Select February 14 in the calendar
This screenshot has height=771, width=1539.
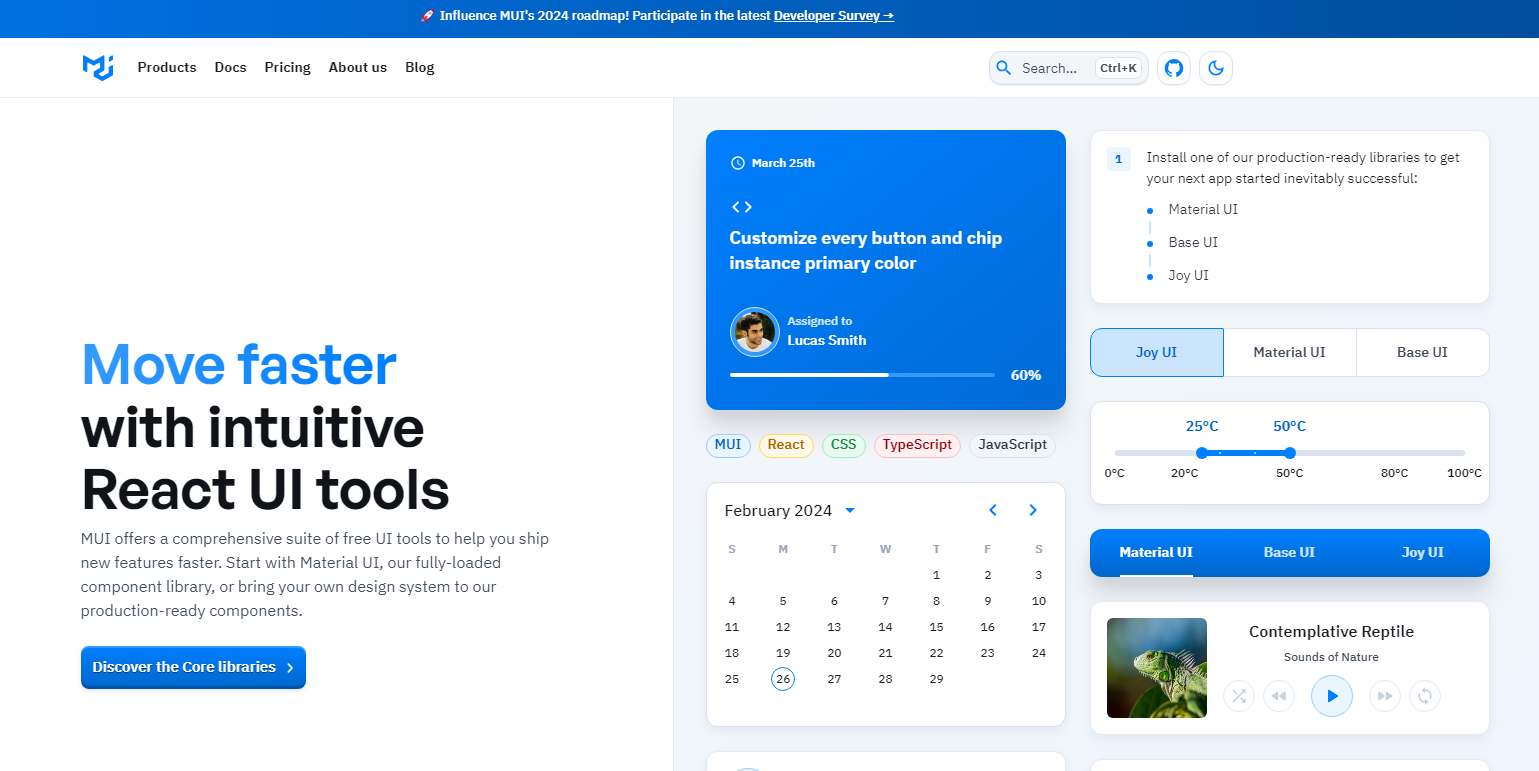(885, 627)
